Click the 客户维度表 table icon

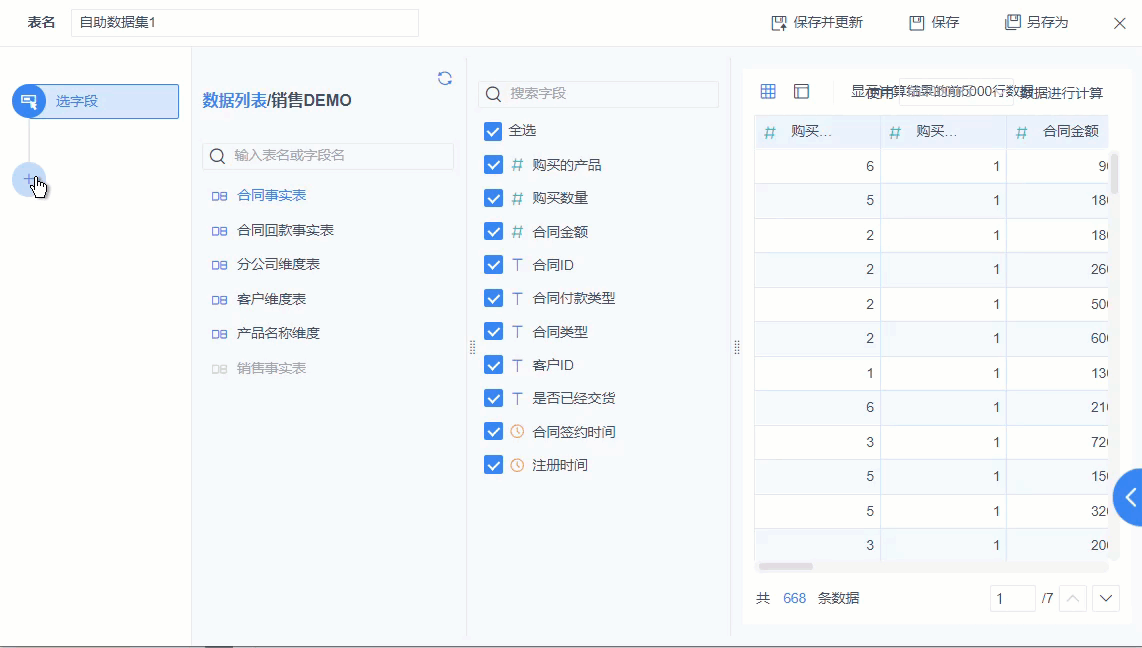click(x=219, y=299)
